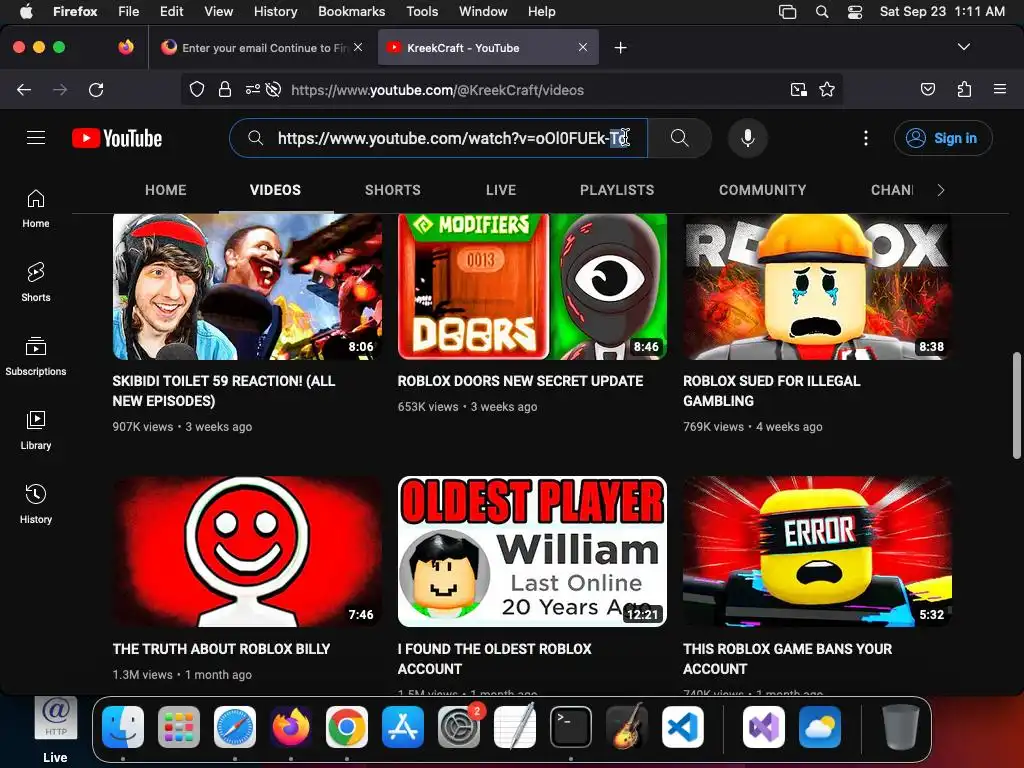Show more channel tabs with right chevron
This screenshot has height=768, width=1024.
tap(940, 190)
